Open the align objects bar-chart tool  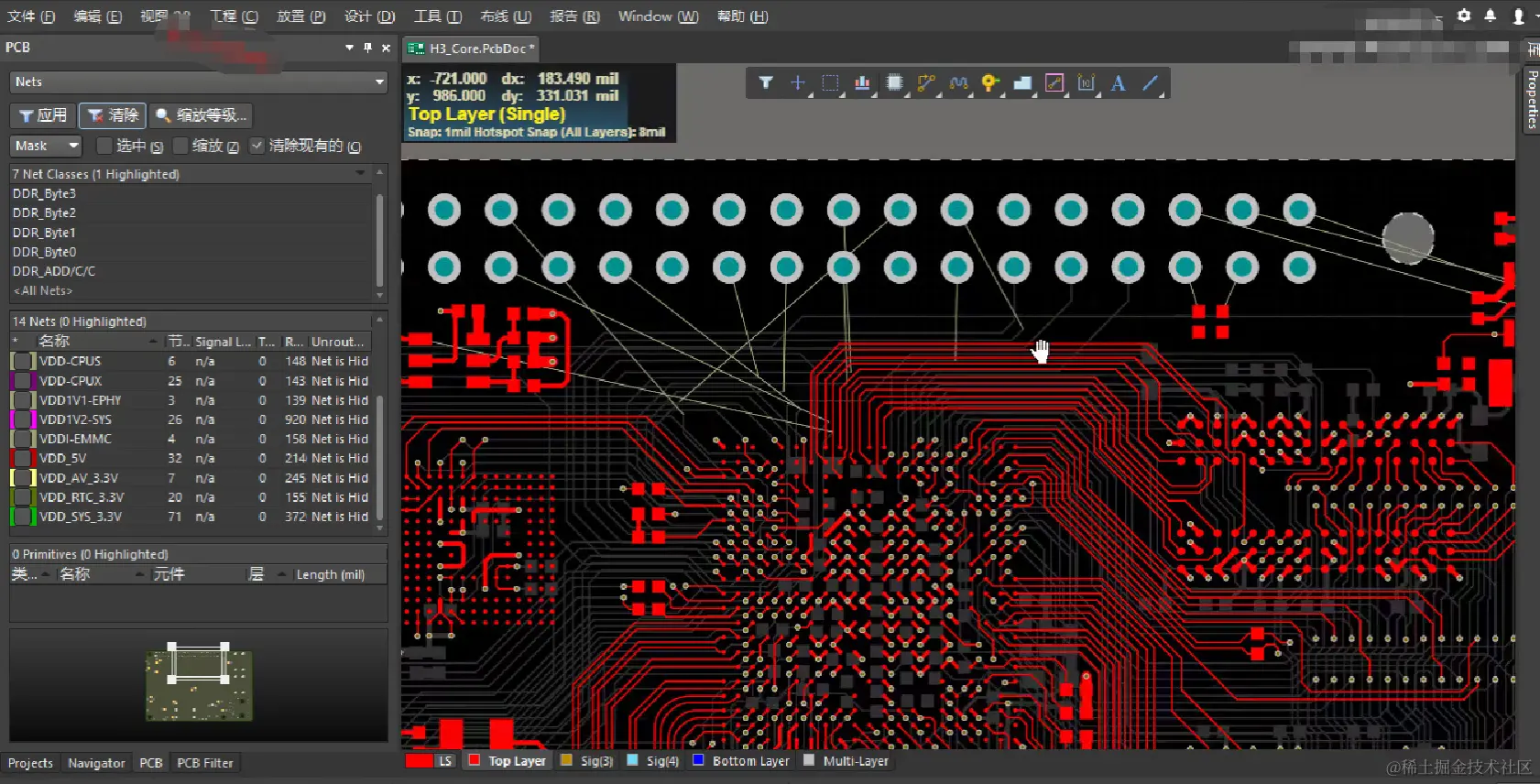pyautogui.click(x=862, y=83)
